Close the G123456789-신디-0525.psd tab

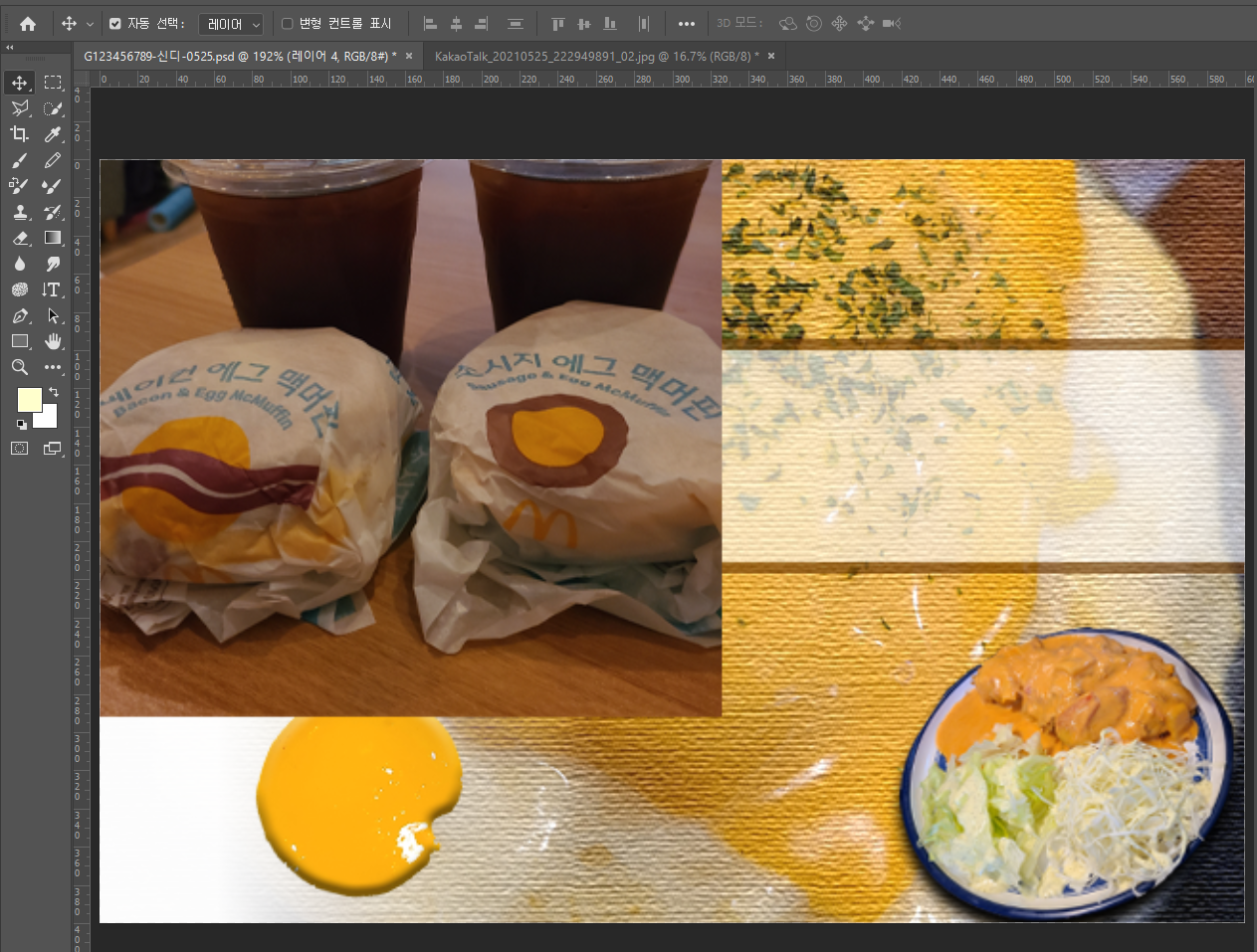pos(409,56)
